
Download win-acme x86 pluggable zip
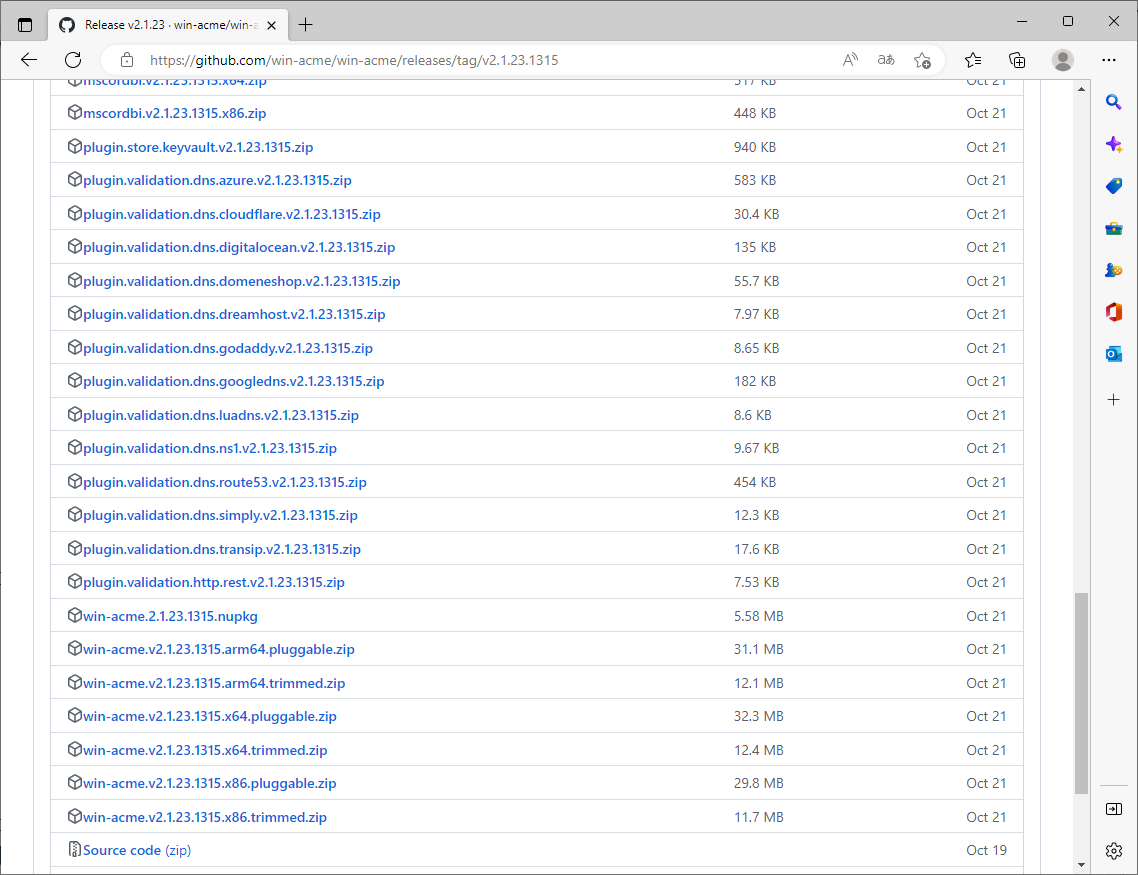[x=210, y=784]
